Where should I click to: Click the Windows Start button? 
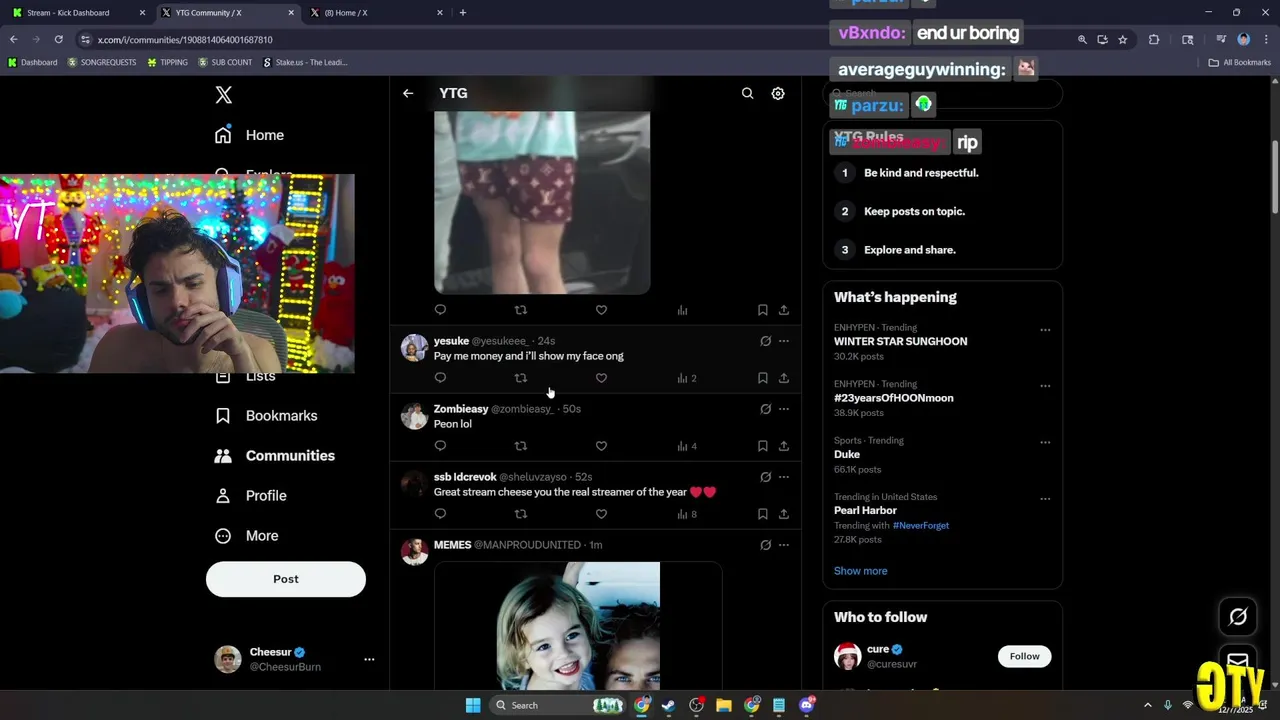473,705
